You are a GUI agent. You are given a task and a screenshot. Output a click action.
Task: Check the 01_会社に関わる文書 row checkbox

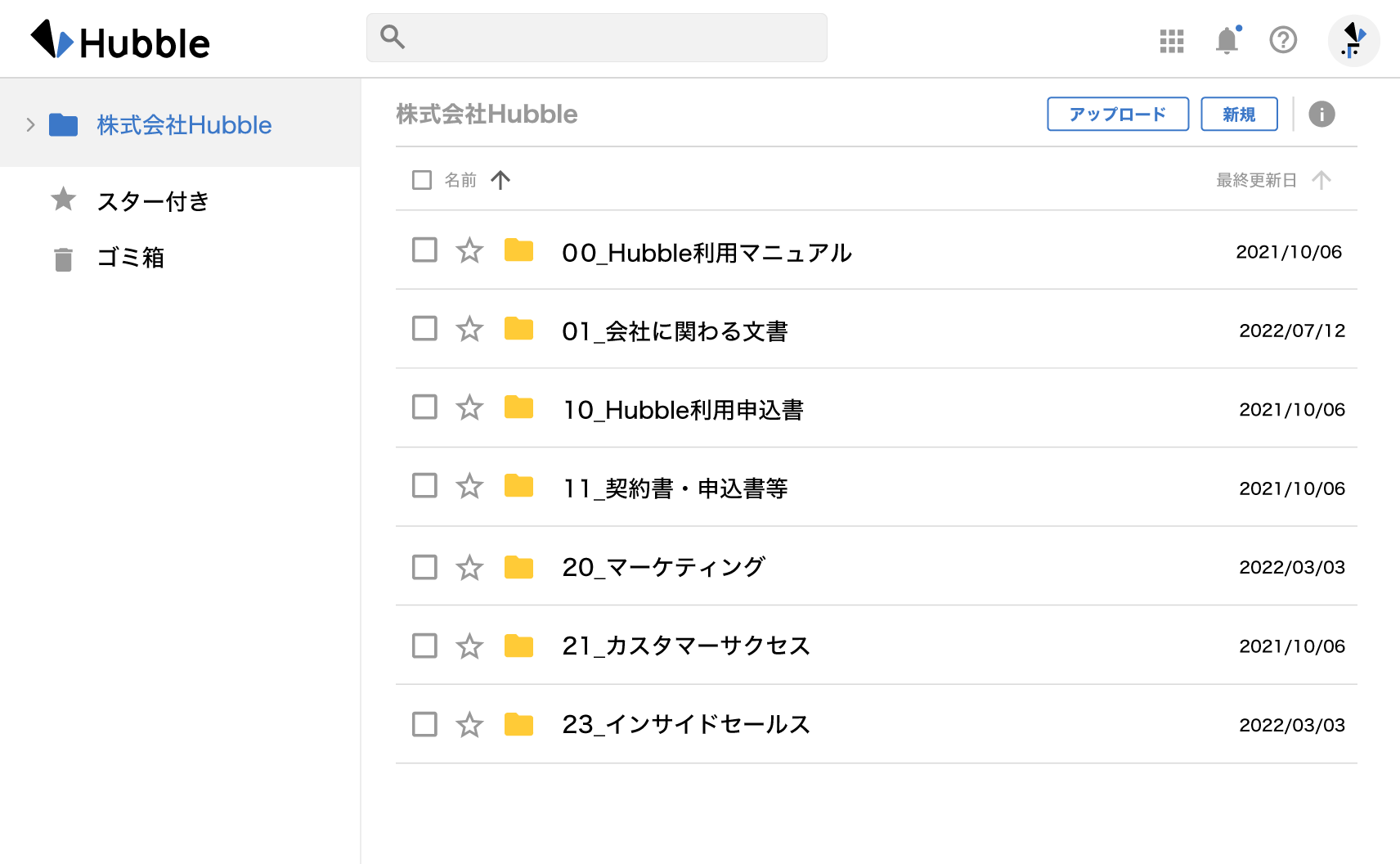coord(424,328)
